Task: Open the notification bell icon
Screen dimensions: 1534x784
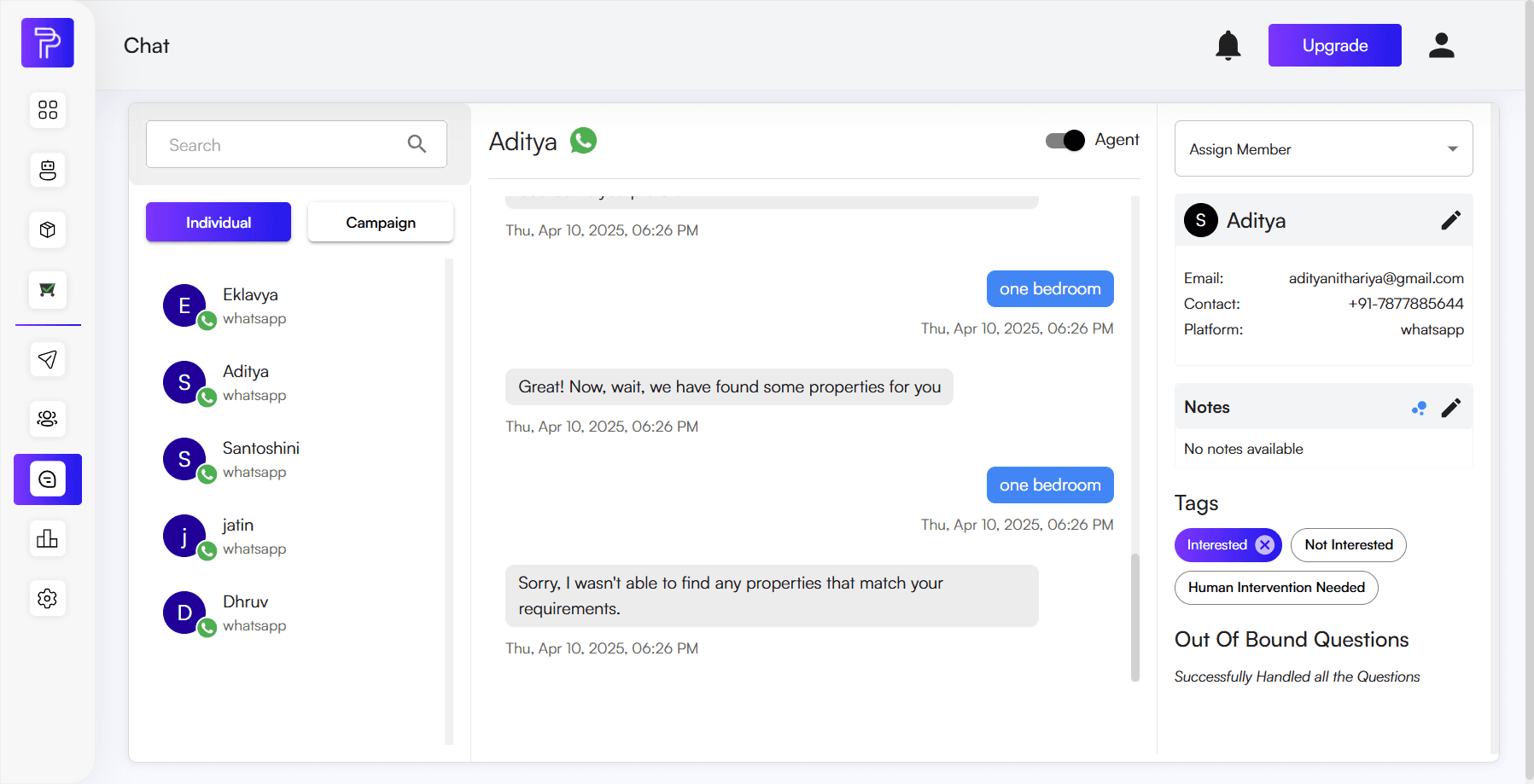Action: [1228, 45]
